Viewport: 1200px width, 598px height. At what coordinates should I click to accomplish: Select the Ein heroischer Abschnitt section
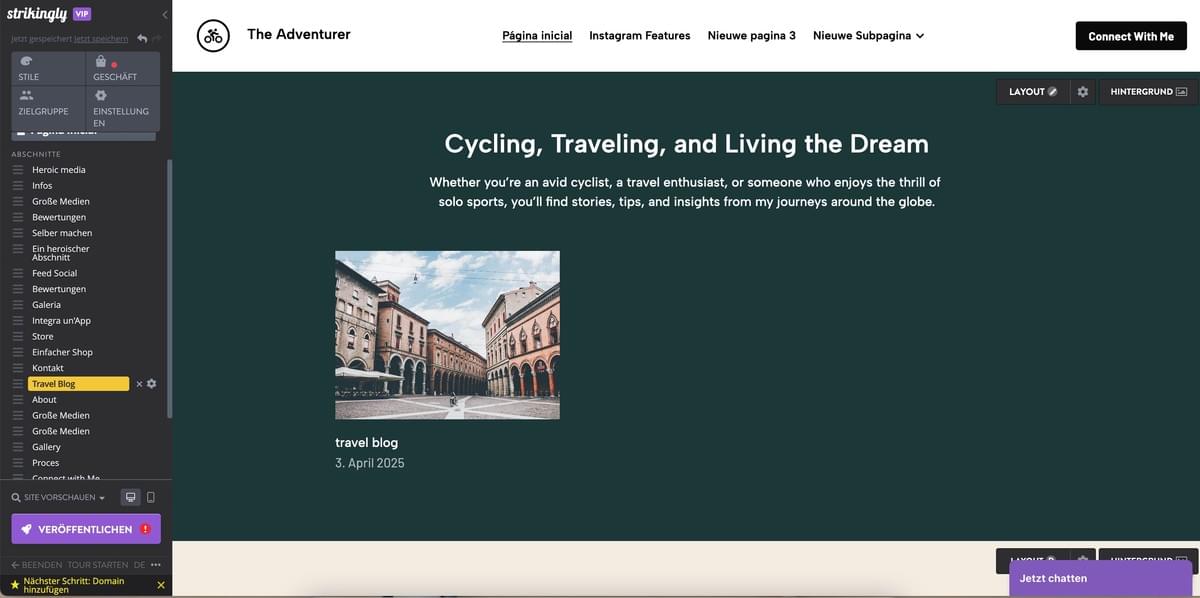(61, 253)
